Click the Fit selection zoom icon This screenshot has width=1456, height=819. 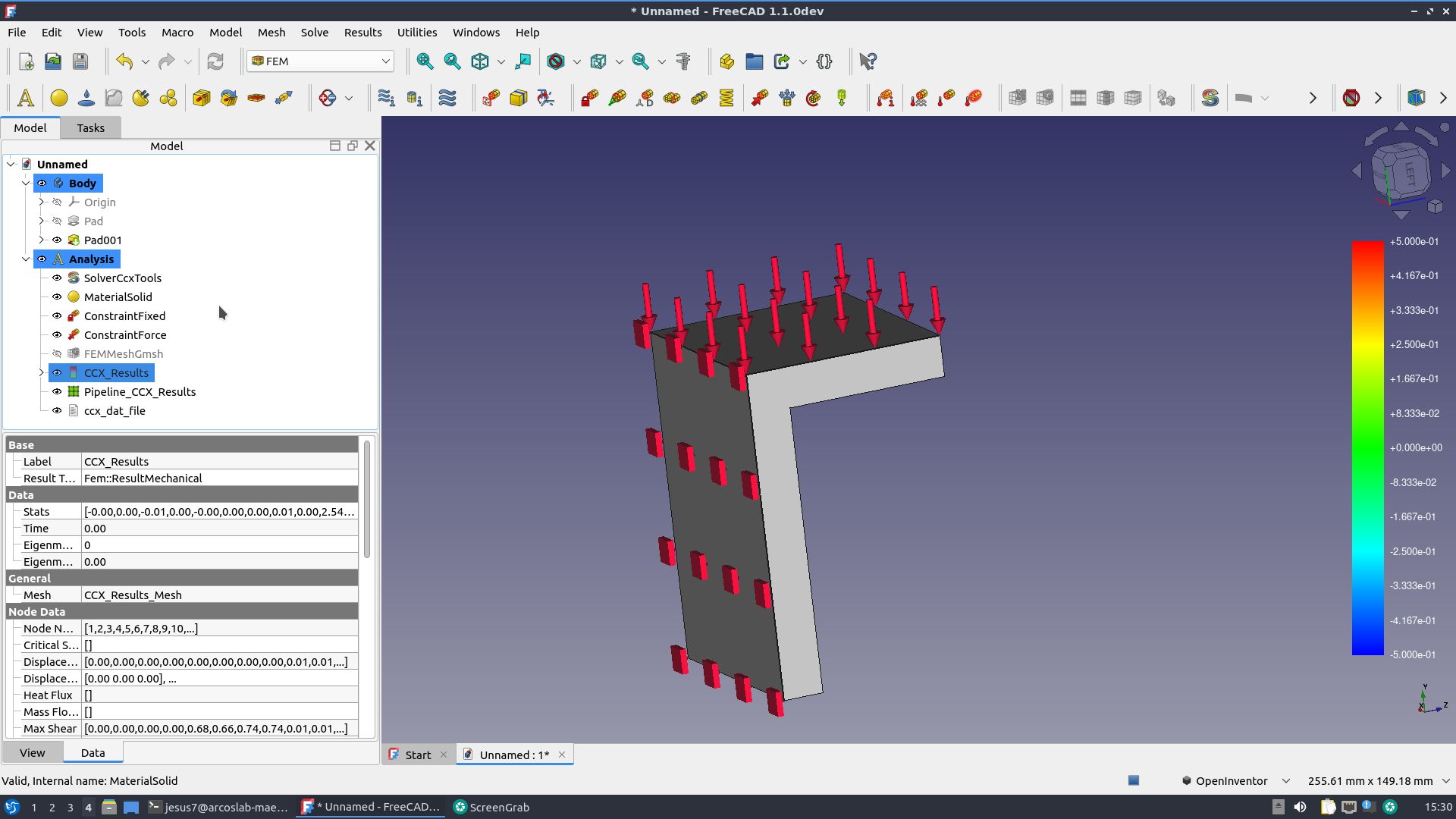point(452,61)
